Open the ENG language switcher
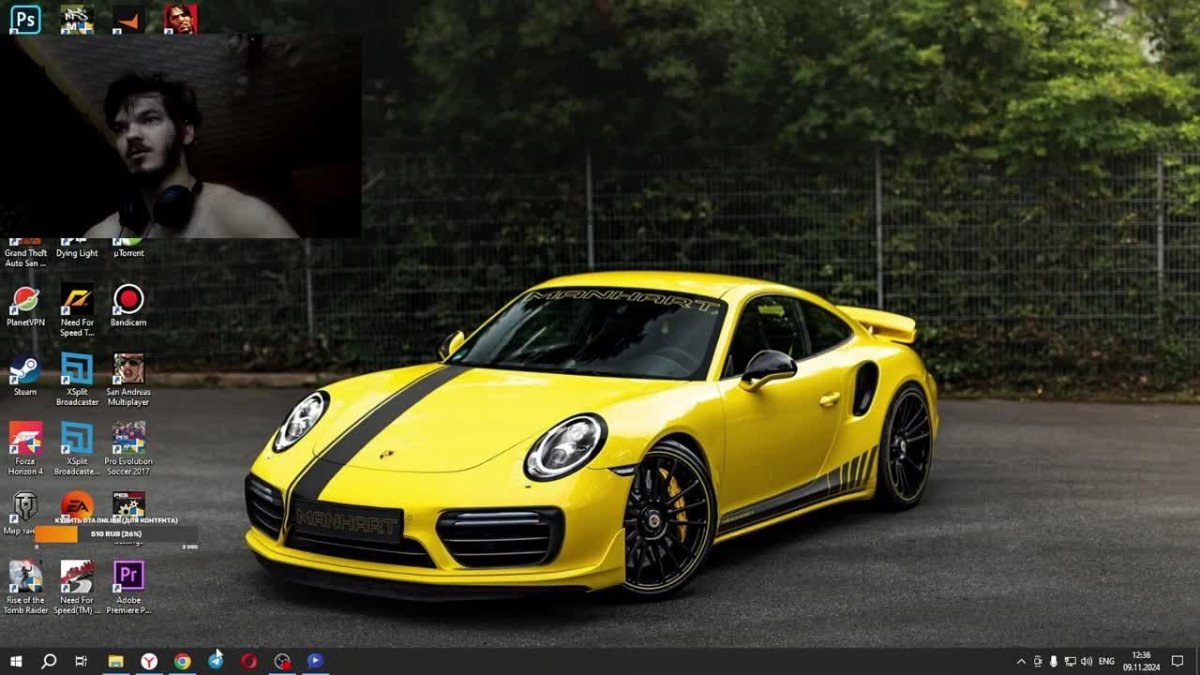 click(1106, 661)
